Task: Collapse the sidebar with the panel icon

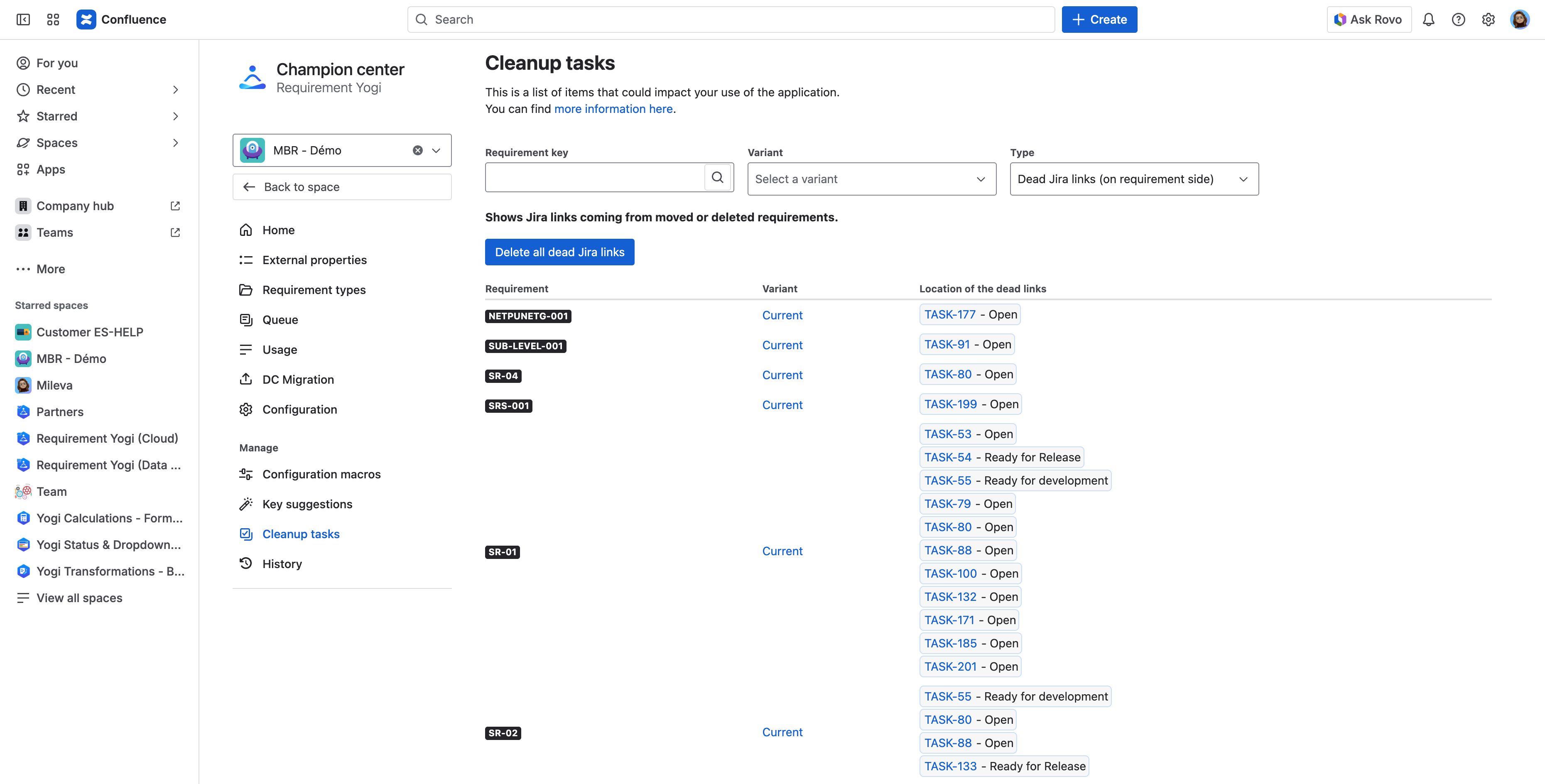Action: click(x=23, y=19)
